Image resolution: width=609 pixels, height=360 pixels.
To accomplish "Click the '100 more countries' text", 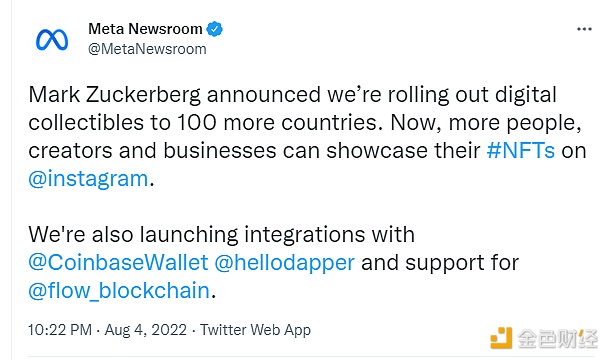I will (x=277, y=123).
